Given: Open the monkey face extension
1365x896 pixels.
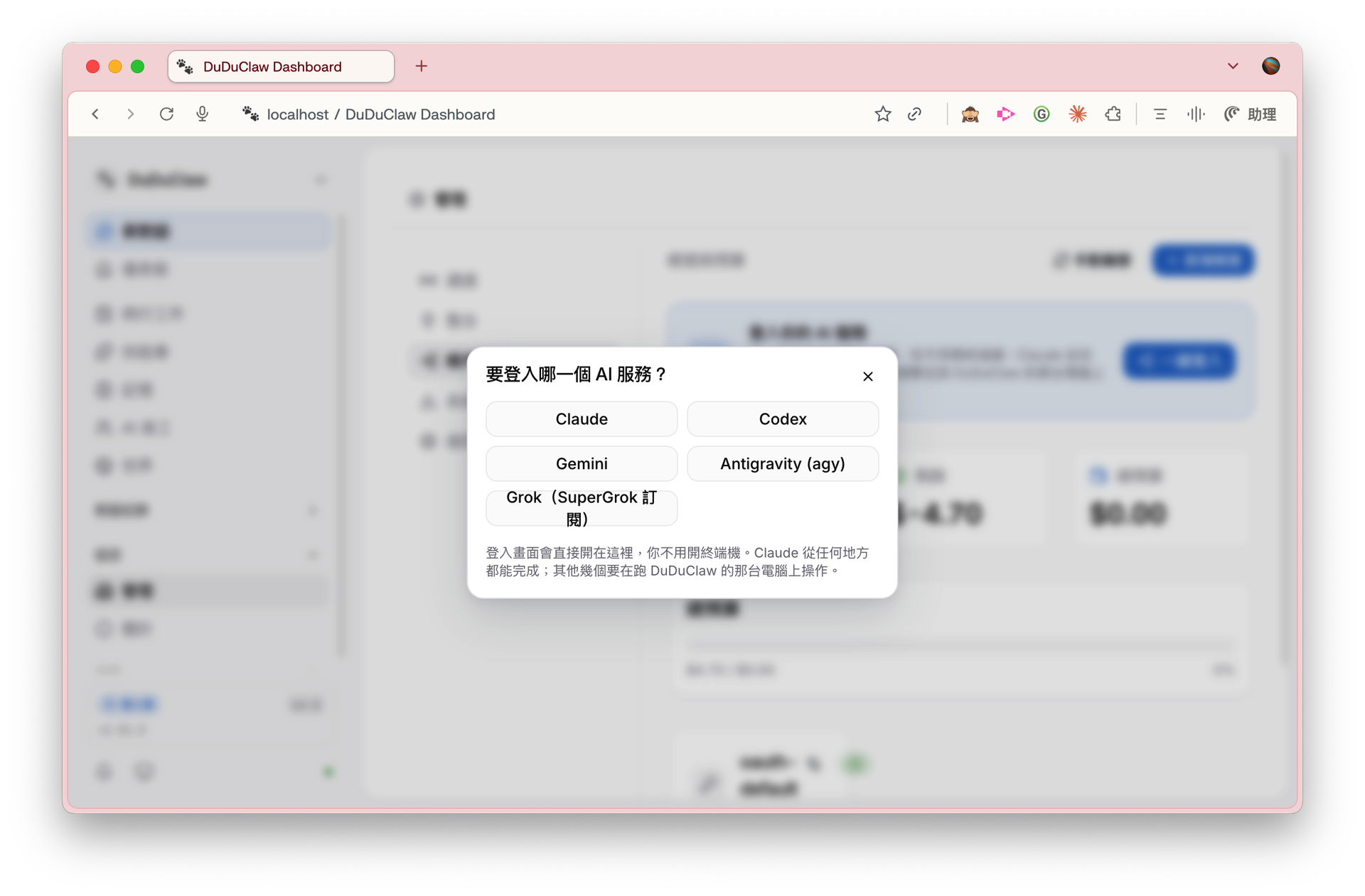Looking at the screenshot, I should click(970, 114).
